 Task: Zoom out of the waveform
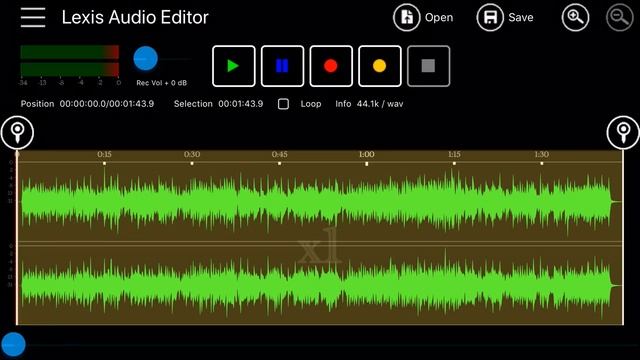619,17
